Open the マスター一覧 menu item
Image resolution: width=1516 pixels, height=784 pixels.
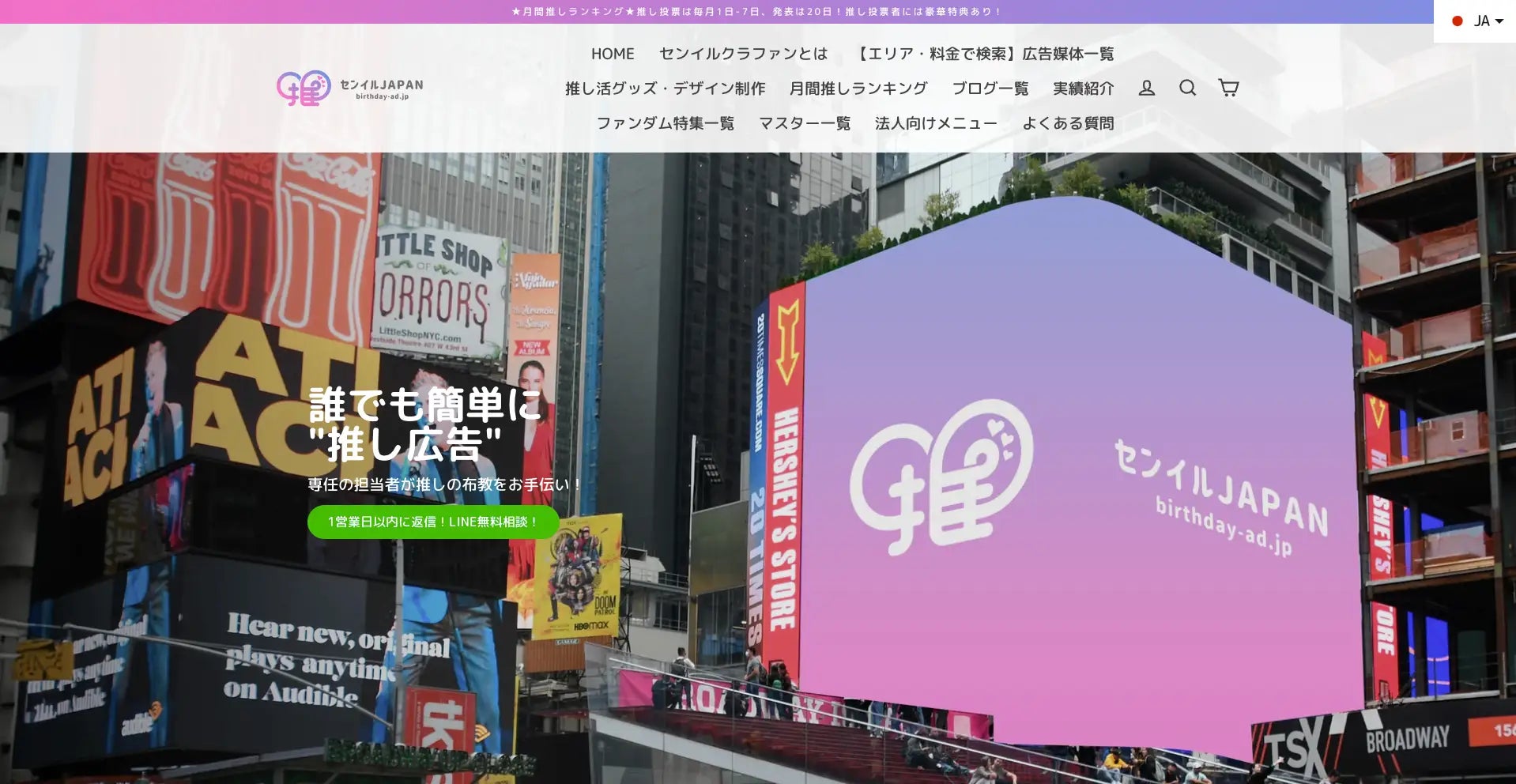(805, 123)
